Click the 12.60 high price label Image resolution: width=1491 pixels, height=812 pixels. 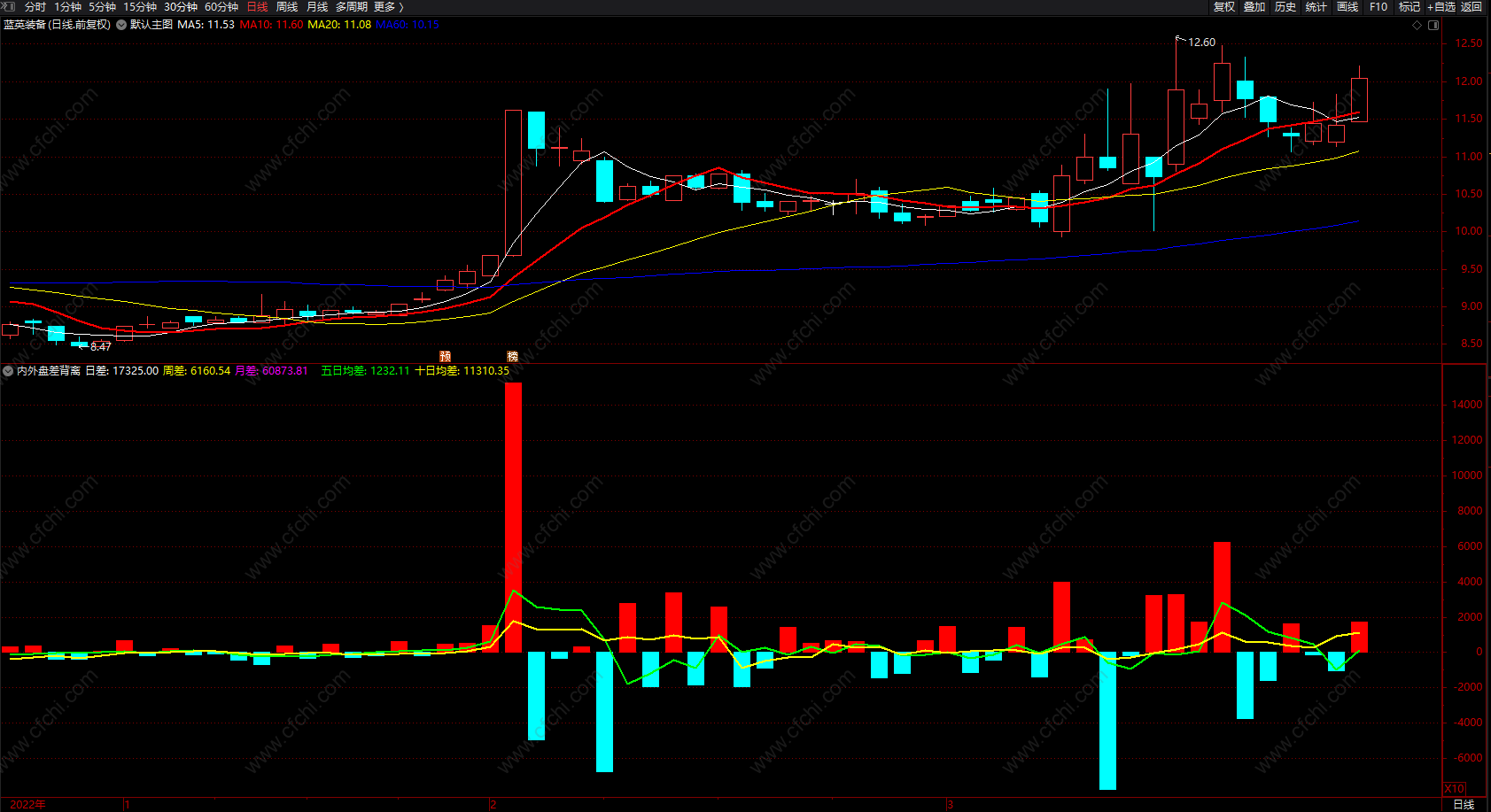point(1201,43)
